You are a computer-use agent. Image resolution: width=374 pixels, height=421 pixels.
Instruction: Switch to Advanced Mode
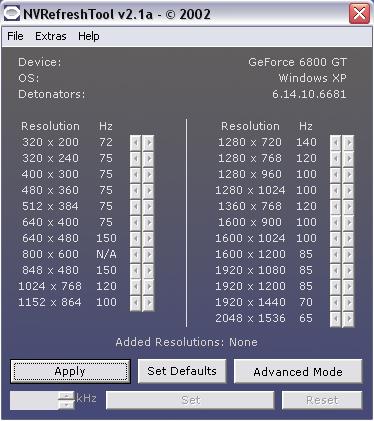298,371
